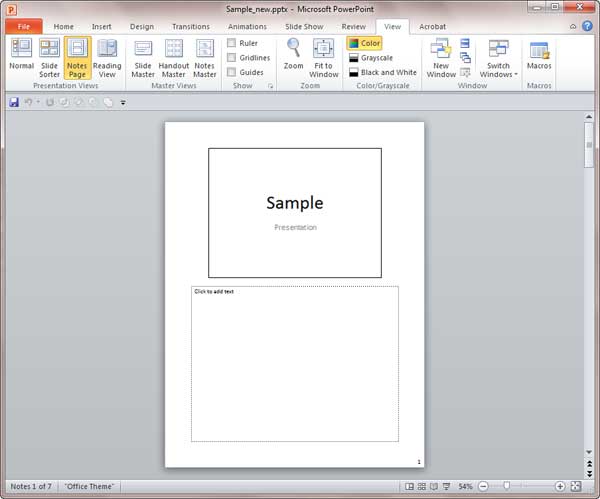Open the Zoom dialog magnifier
This screenshot has width=600, height=499.
pyautogui.click(x=293, y=54)
